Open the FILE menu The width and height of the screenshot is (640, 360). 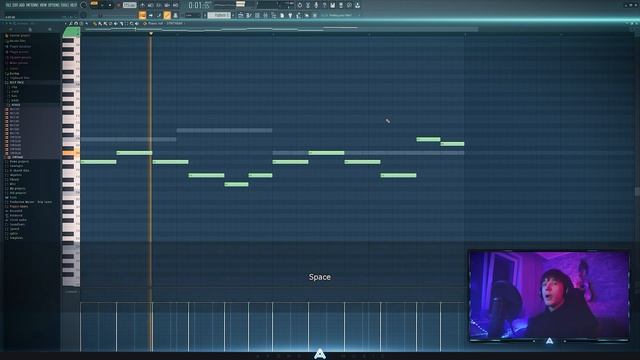(8, 5)
